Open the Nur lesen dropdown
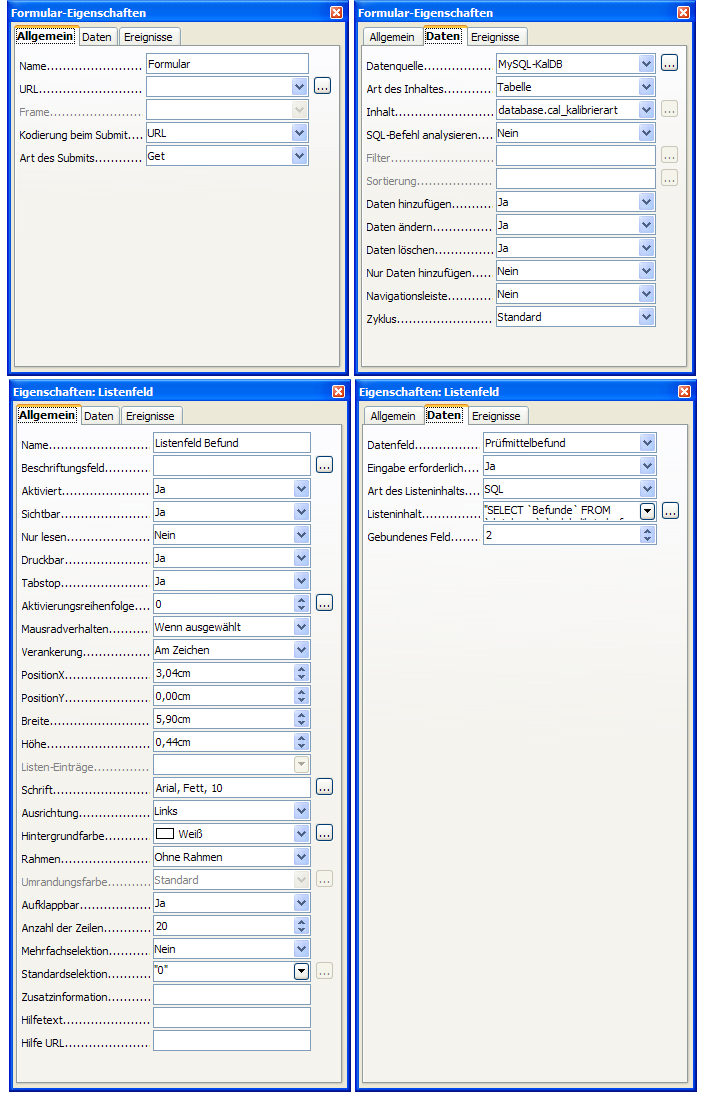This screenshot has width=708, height=1100. point(302,534)
